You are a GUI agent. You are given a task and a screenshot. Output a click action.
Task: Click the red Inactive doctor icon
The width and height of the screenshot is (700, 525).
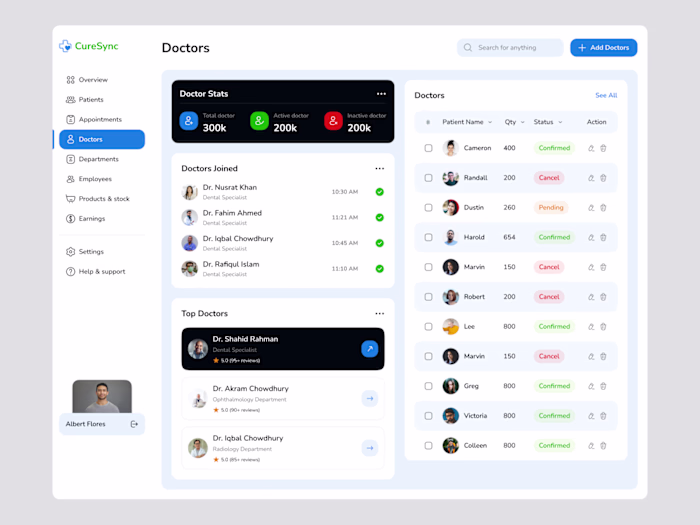tap(333, 121)
